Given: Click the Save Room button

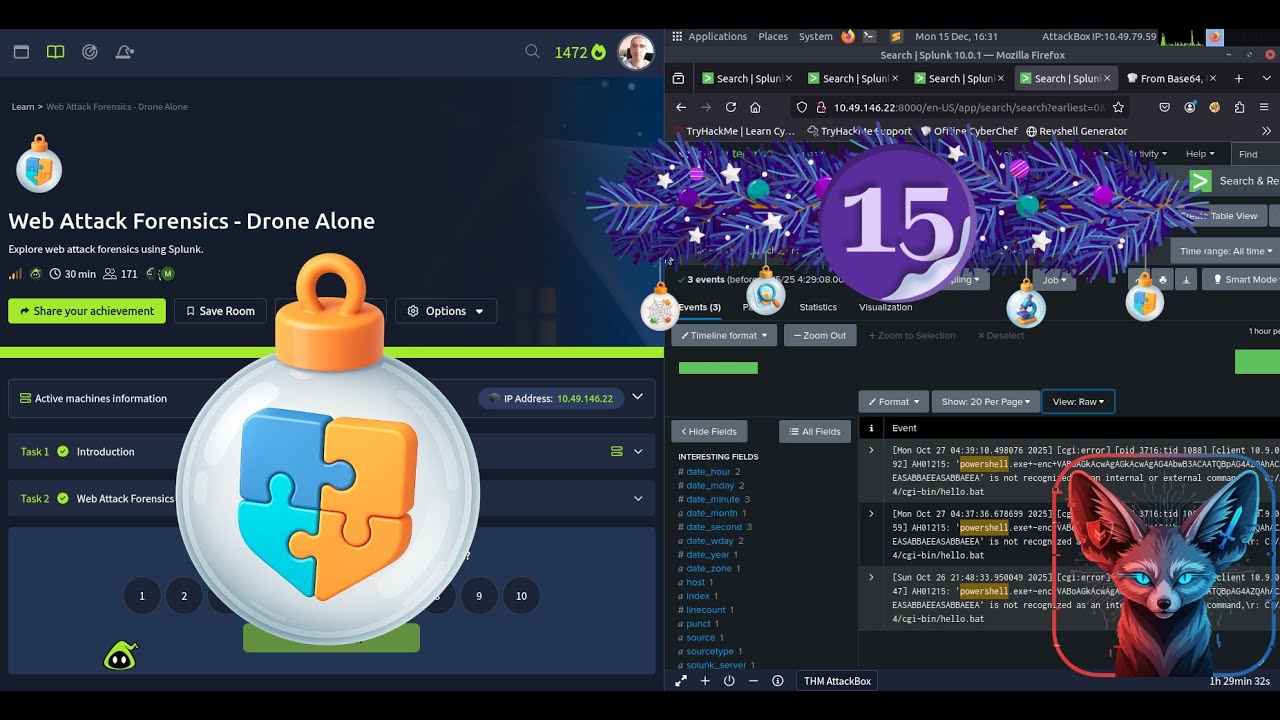Looking at the screenshot, I should (220, 311).
